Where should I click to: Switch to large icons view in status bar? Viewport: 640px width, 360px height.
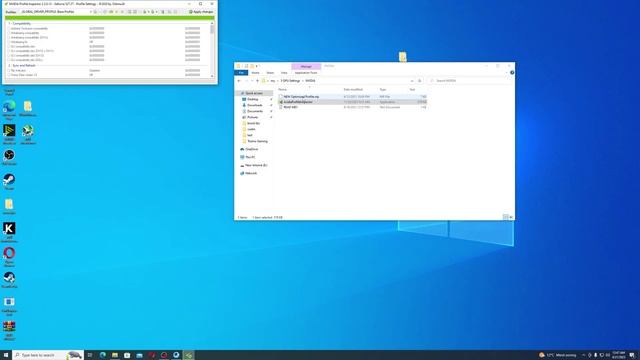click(x=511, y=218)
